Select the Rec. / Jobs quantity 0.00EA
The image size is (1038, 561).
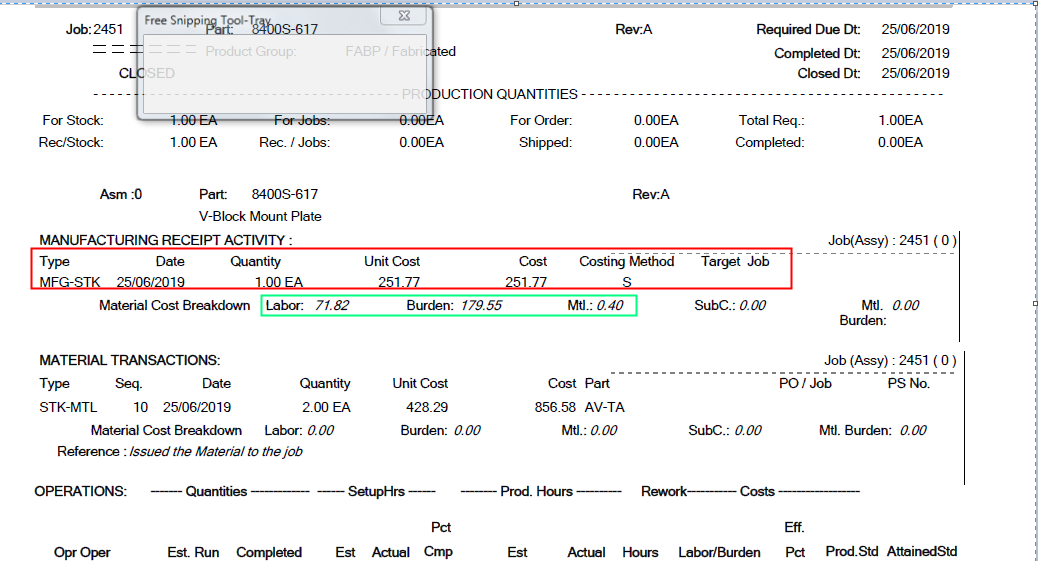point(422,142)
